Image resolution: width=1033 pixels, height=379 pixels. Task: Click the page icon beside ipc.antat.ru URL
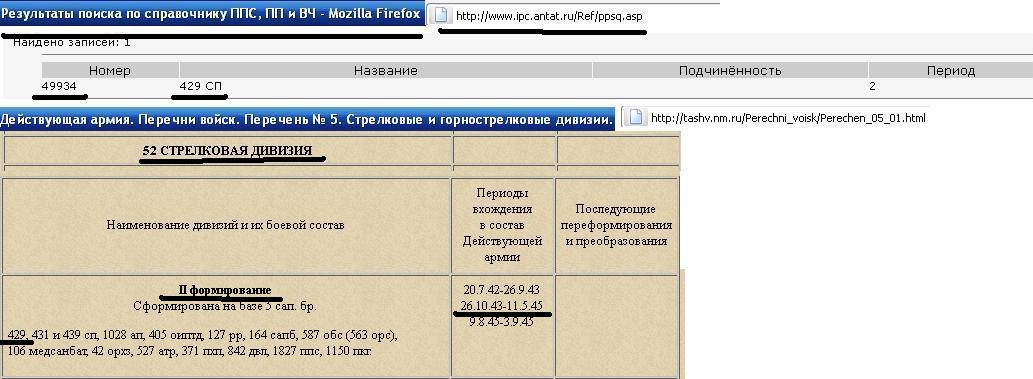(440, 15)
